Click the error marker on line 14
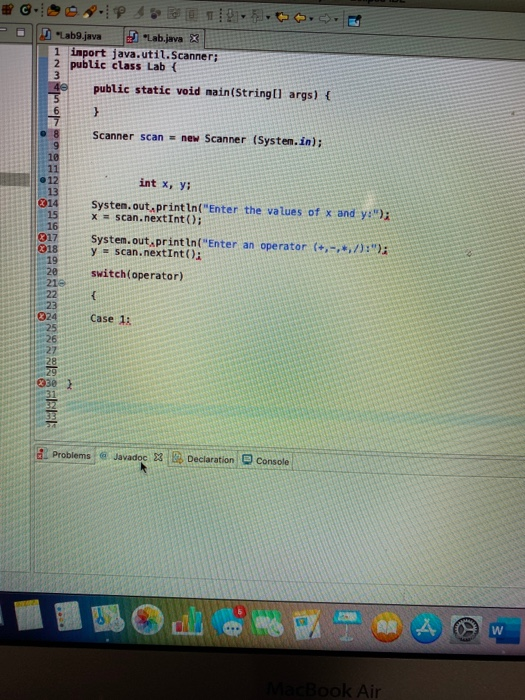This screenshot has width=525, height=700. click(42, 203)
